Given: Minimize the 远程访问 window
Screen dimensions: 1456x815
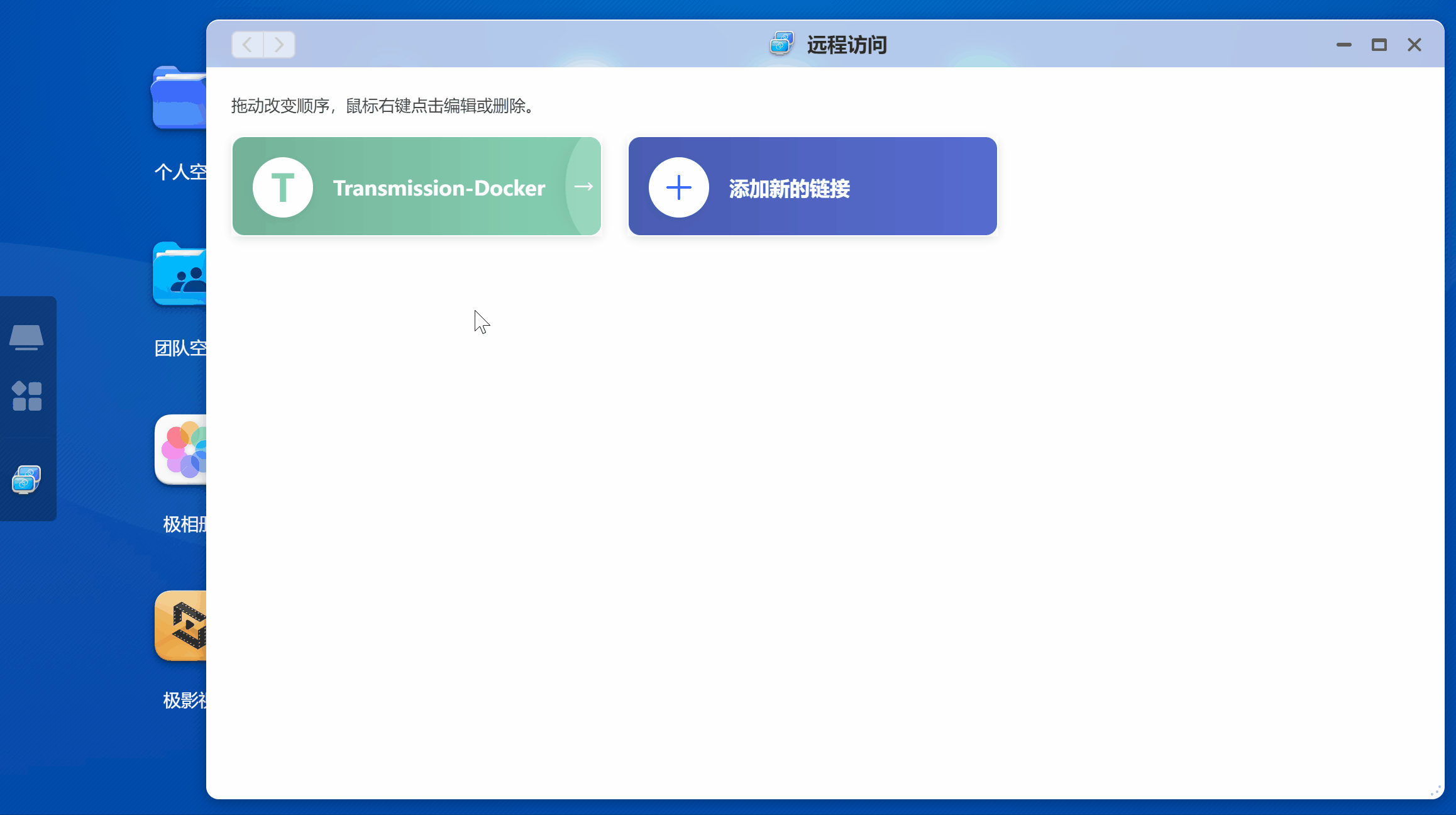Looking at the screenshot, I should click(1344, 45).
